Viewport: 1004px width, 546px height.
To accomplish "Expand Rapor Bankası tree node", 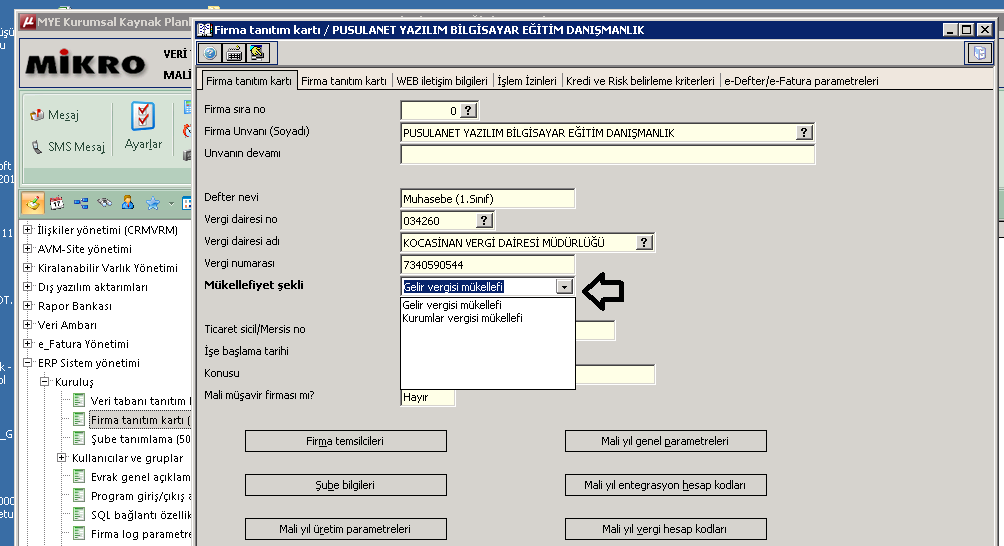I will pyautogui.click(x=28, y=305).
